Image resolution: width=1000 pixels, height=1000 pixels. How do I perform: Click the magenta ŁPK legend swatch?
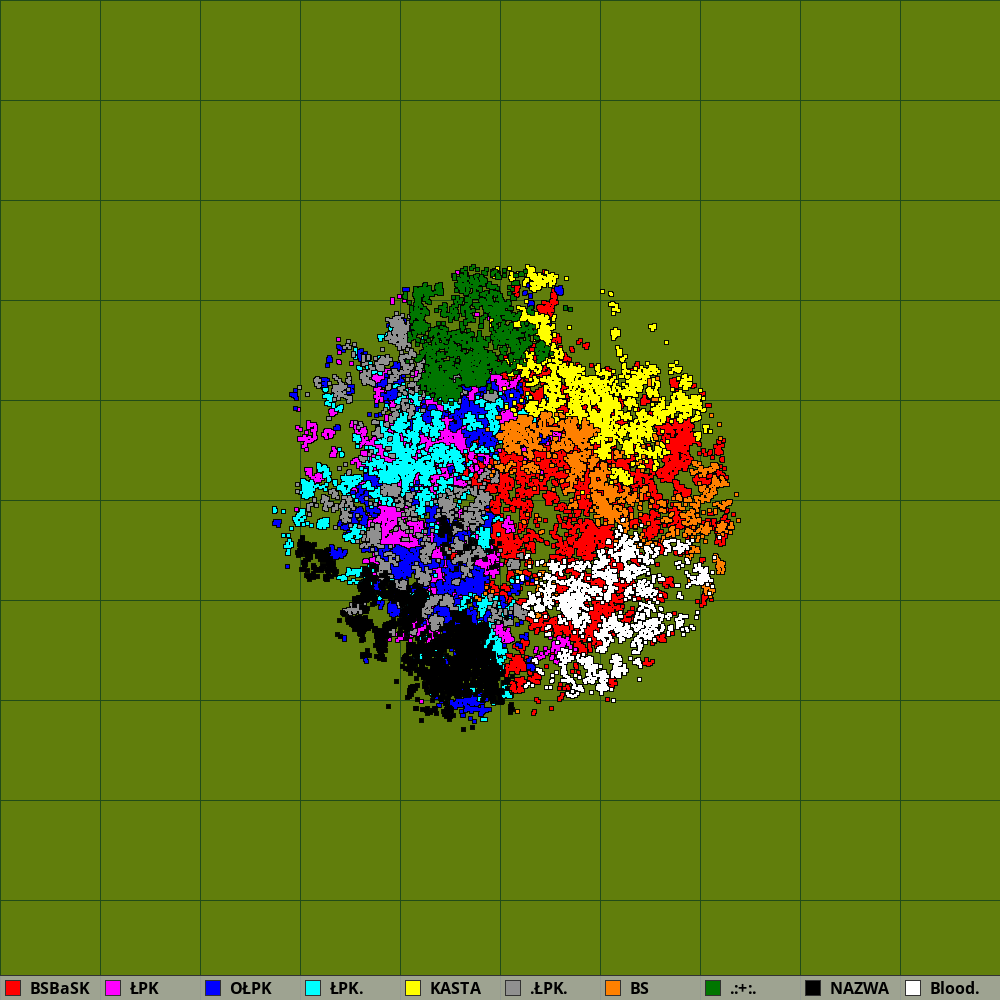point(113,988)
